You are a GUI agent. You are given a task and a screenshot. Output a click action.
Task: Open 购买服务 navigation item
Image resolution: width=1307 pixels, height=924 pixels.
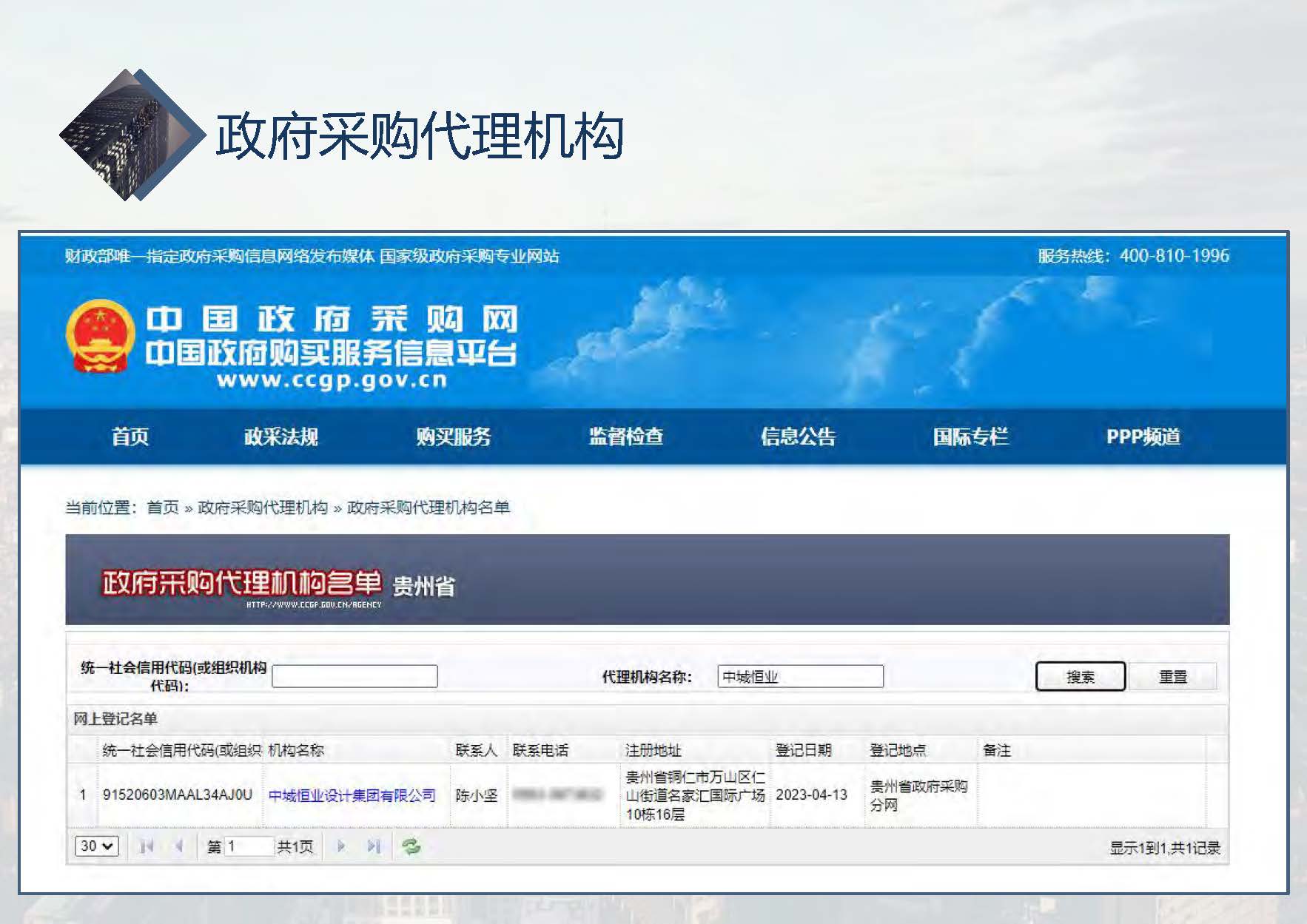click(x=454, y=436)
